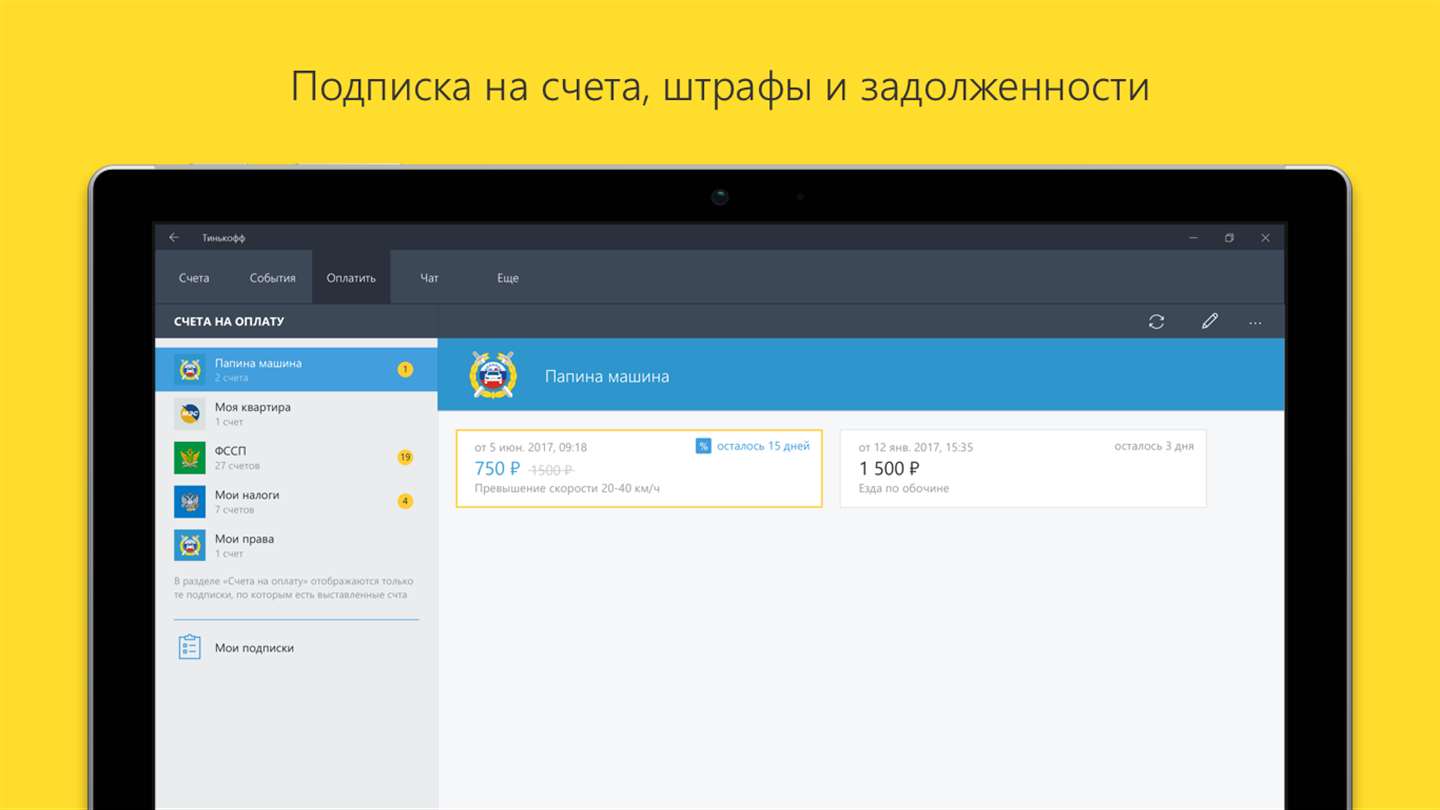Click the Папина машина traffic police icon
Image resolution: width=1440 pixels, height=810 pixels.
(190, 369)
